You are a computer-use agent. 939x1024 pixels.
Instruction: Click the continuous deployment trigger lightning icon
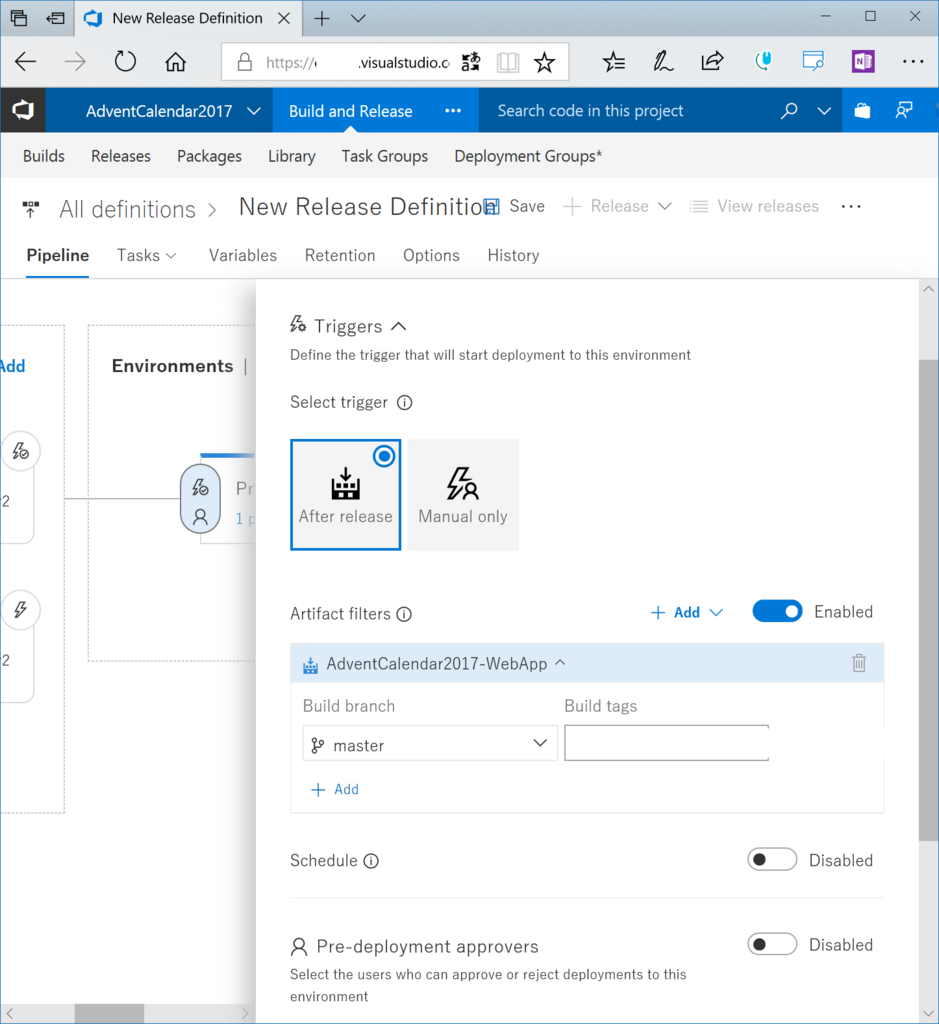[21, 451]
